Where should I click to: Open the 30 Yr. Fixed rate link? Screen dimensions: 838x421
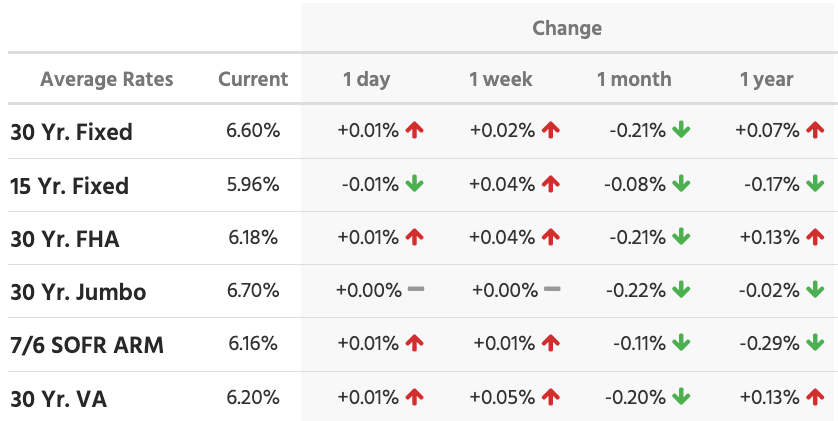tap(71, 132)
